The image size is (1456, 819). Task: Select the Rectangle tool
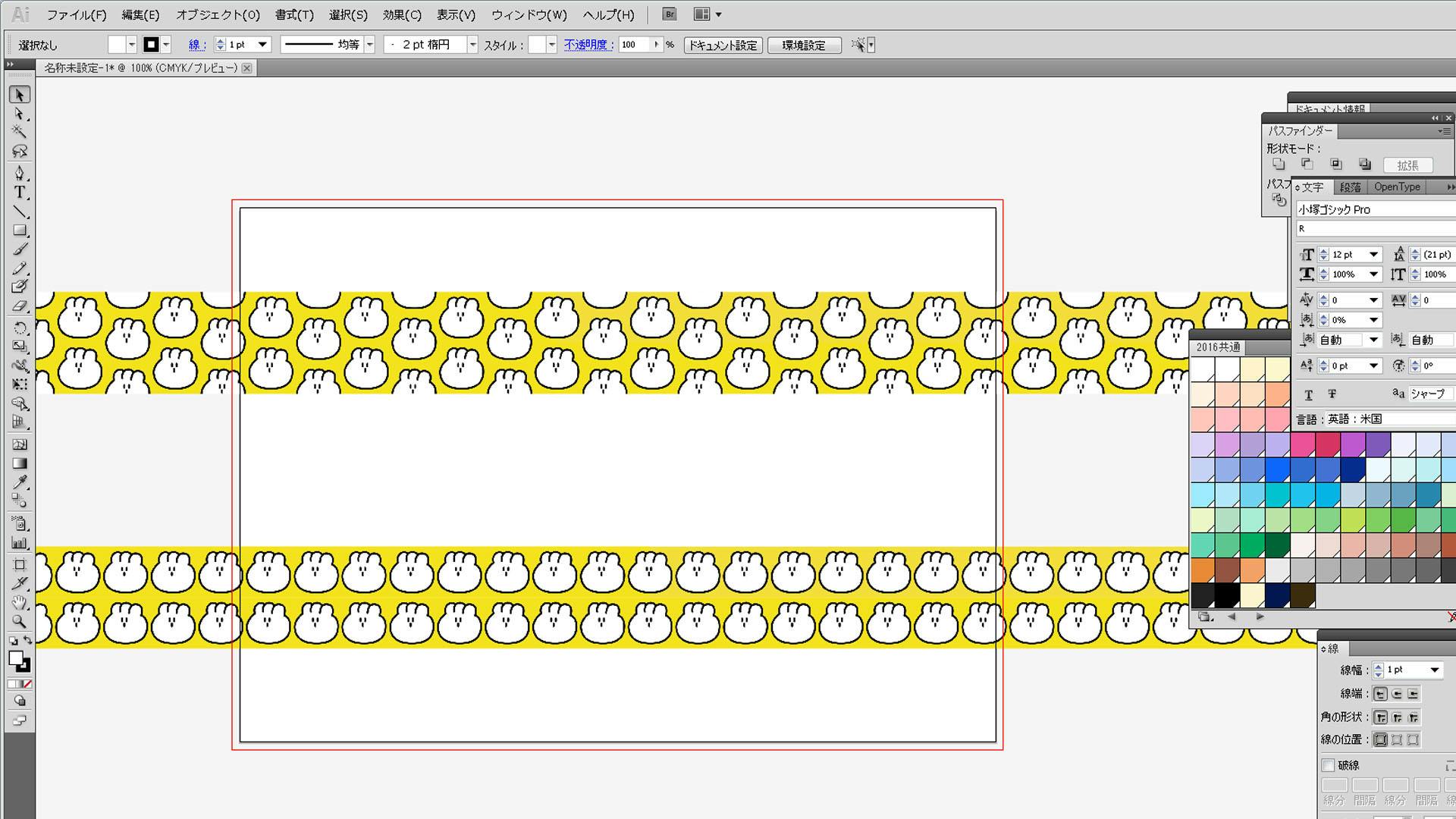pyautogui.click(x=20, y=231)
